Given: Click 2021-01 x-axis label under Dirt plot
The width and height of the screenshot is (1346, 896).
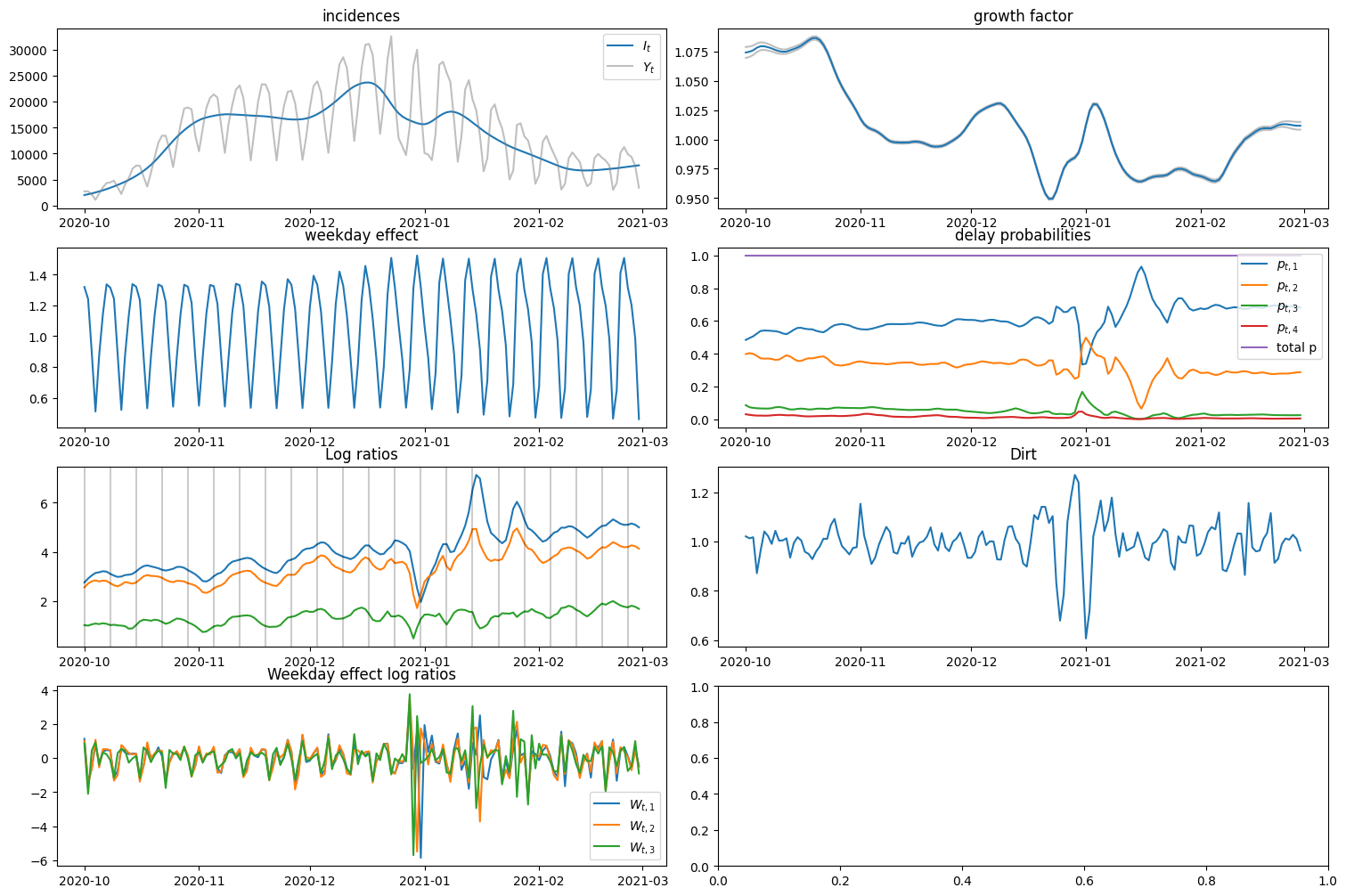Looking at the screenshot, I should pyautogui.click(x=1087, y=662).
